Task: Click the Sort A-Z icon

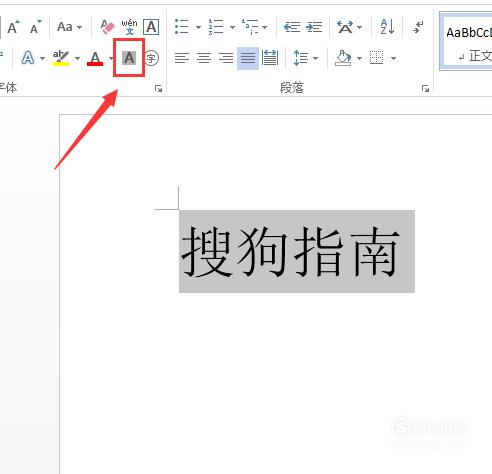Action: [x=387, y=27]
